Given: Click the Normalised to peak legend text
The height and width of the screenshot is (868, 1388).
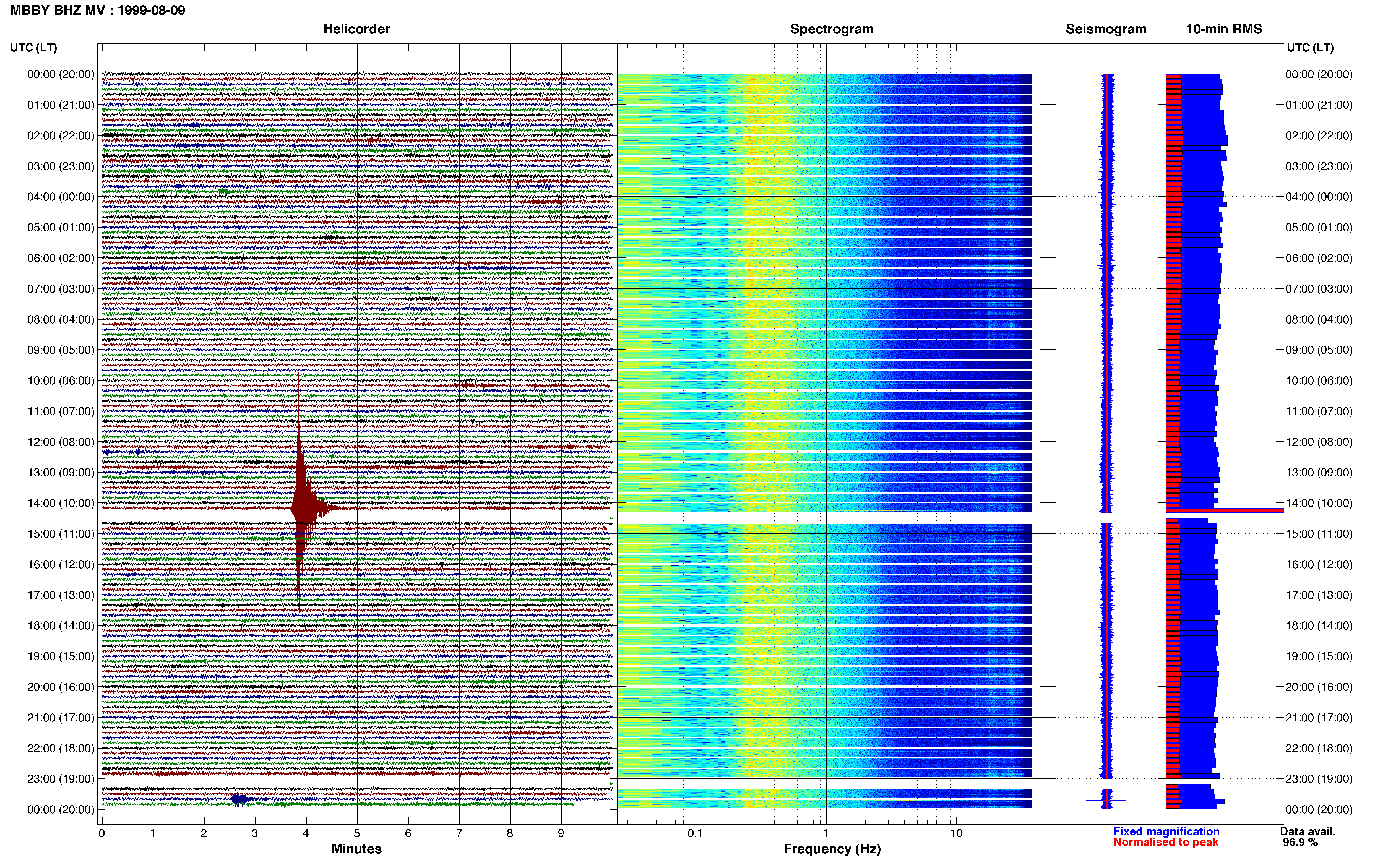Looking at the screenshot, I should (1165, 842).
